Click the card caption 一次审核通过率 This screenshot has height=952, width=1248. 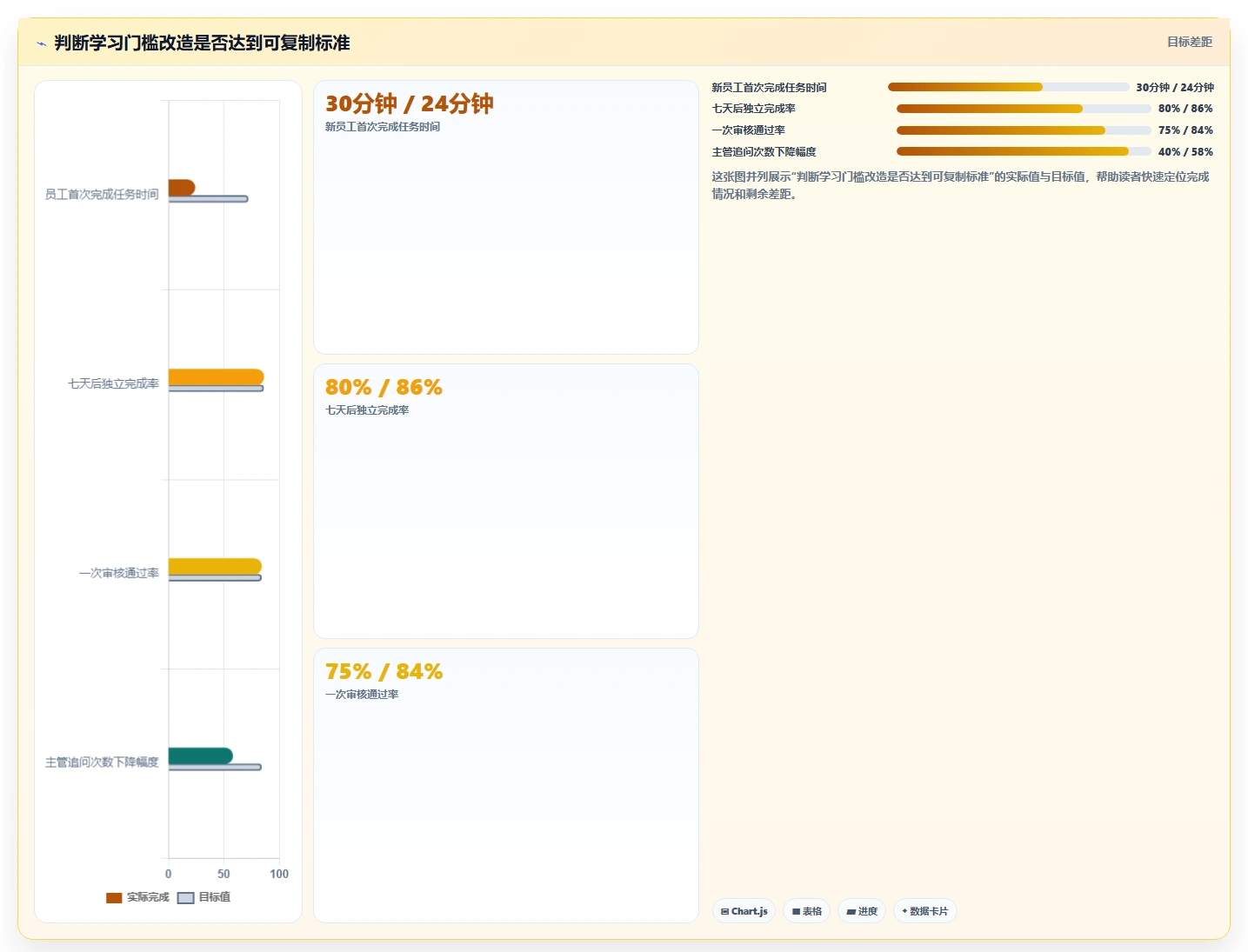362,695
